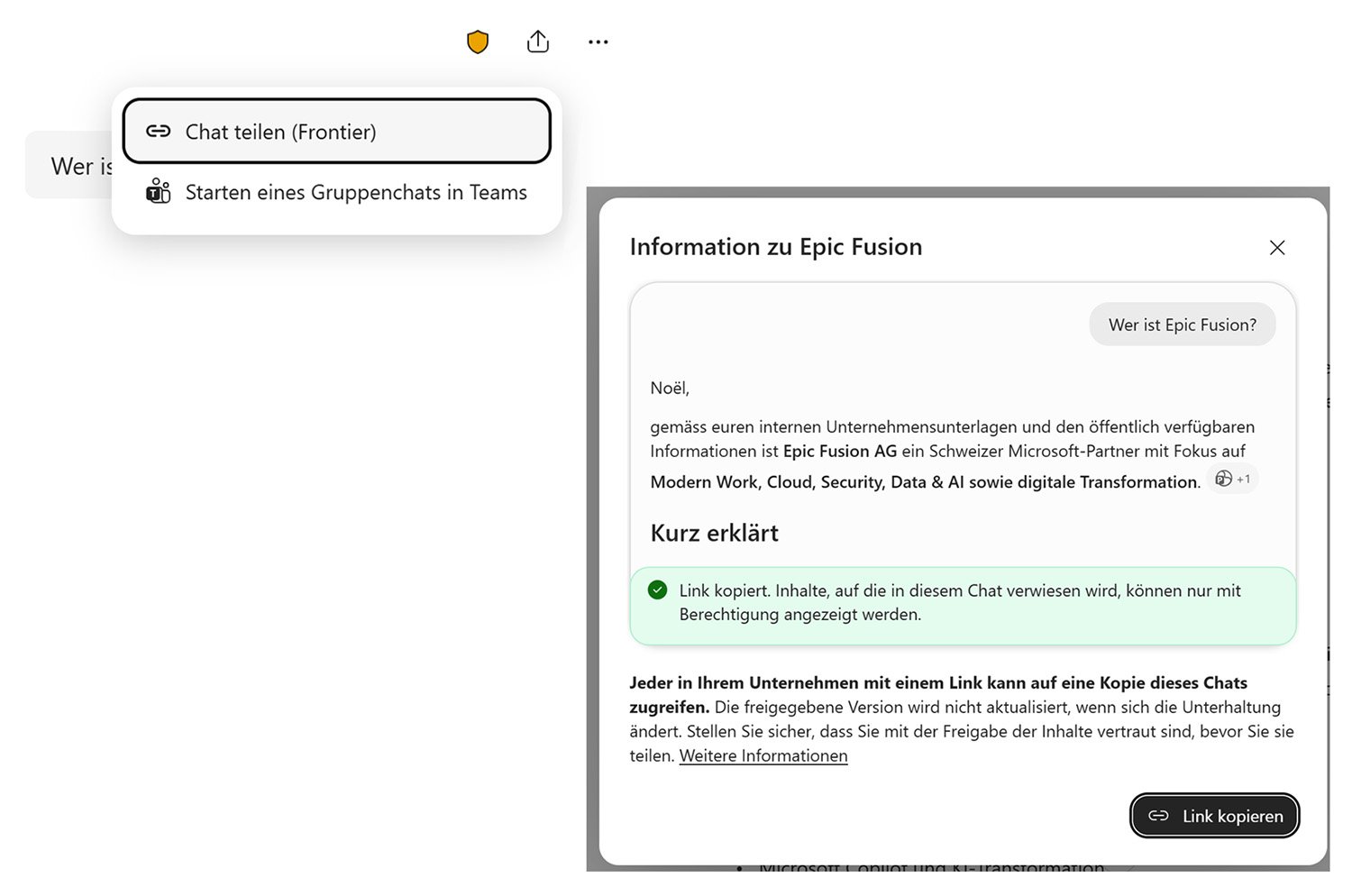This screenshot has width=1352, height=896.
Task: Click the green checkmark in Link kopiert notice
Action: point(658,590)
